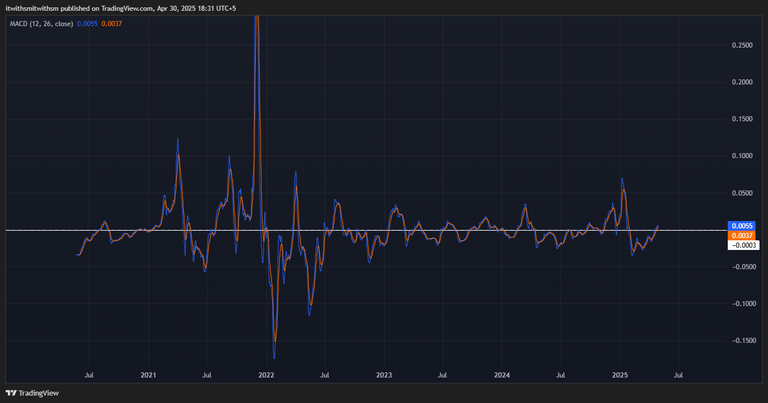Select the MACD (12, 26, close) indicator label
Viewport: 768px width, 403px height.
point(42,24)
